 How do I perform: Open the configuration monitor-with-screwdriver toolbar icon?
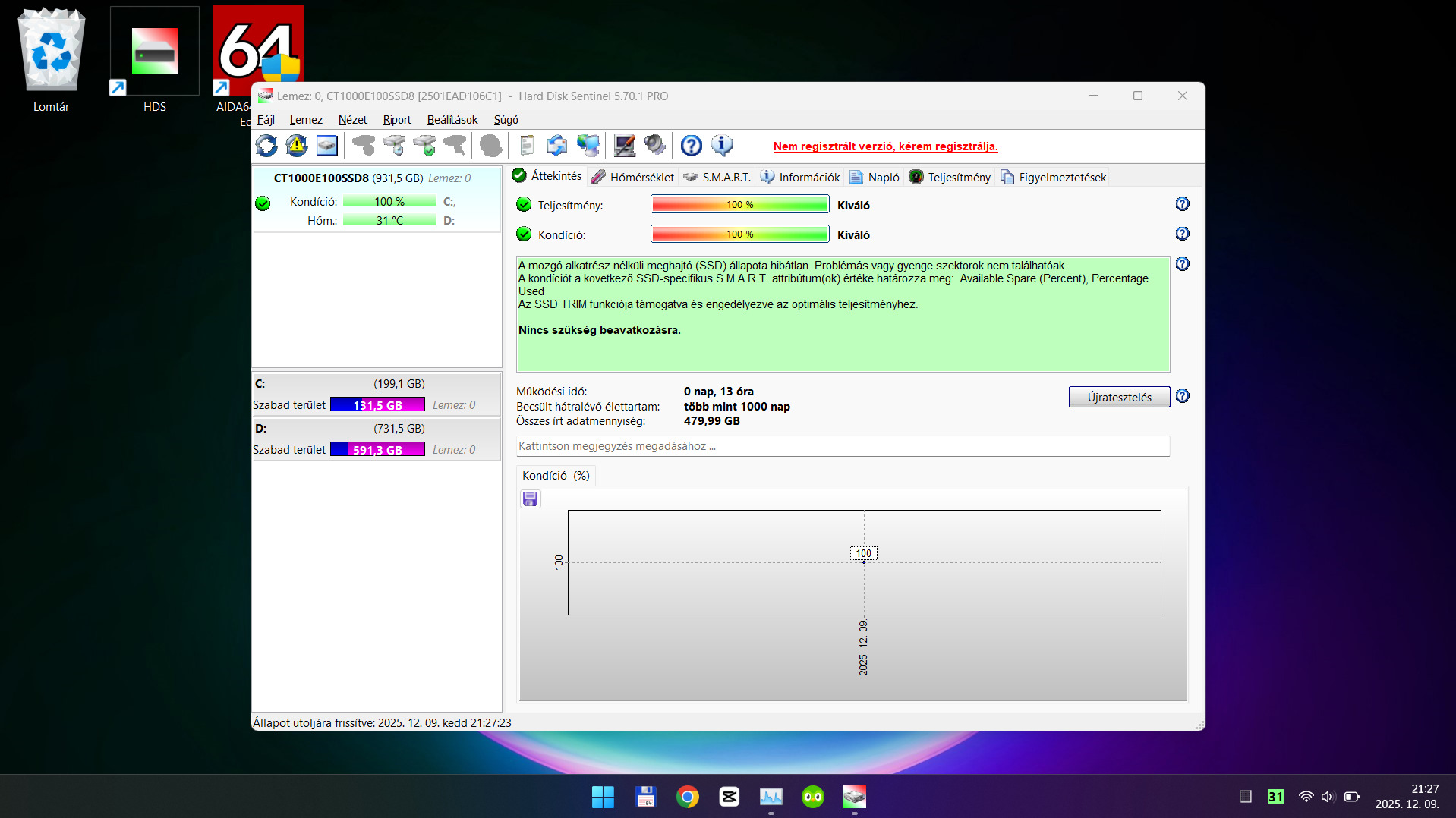pyautogui.click(x=625, y=145)
